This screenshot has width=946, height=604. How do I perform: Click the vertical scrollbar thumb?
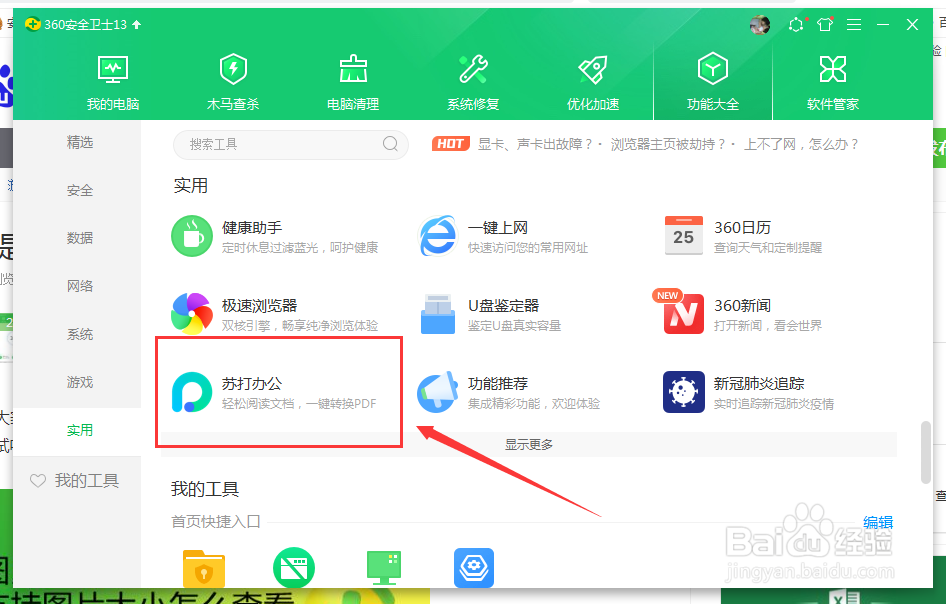(925, 453)
